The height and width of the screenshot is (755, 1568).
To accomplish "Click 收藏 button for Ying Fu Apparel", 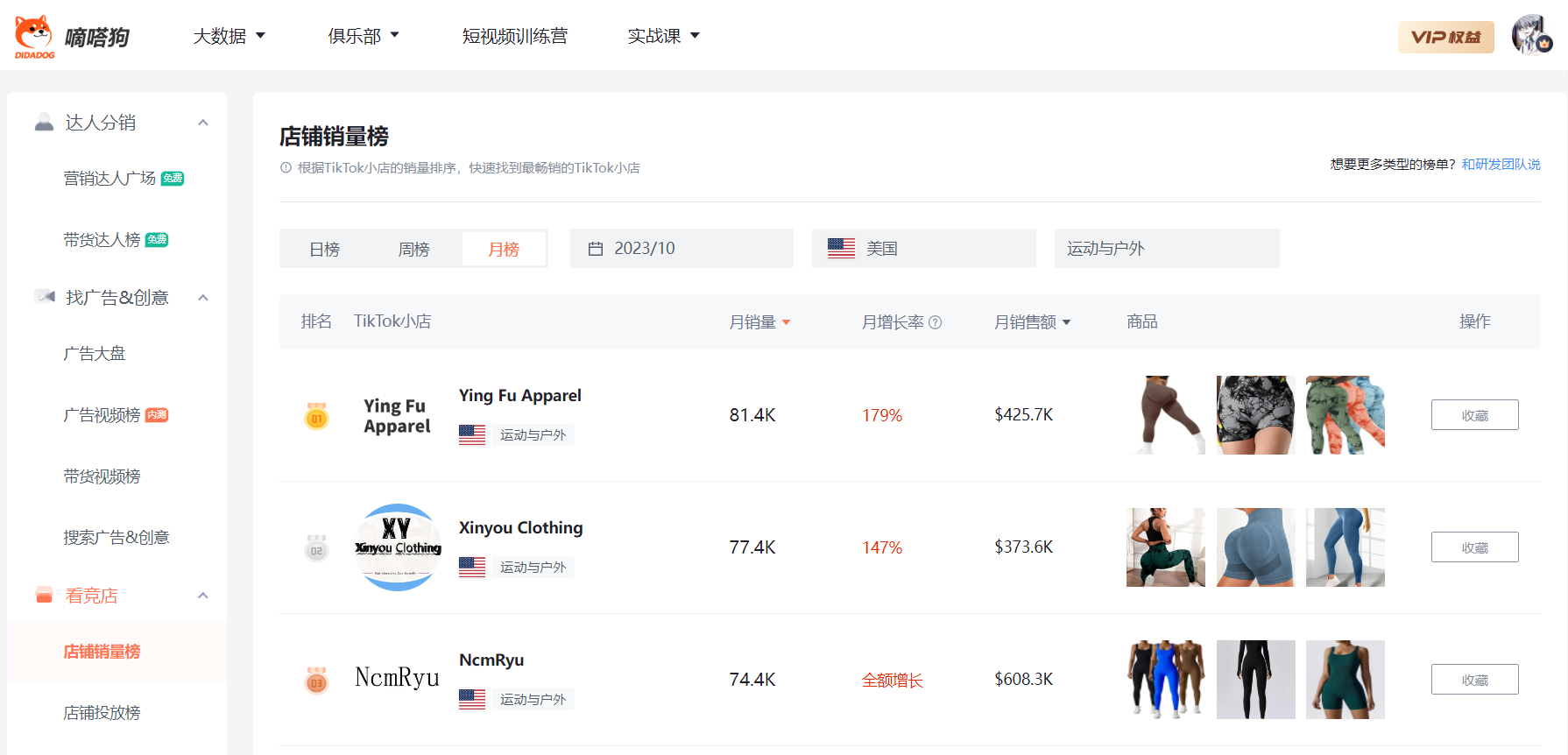I will click(1474, 415).
